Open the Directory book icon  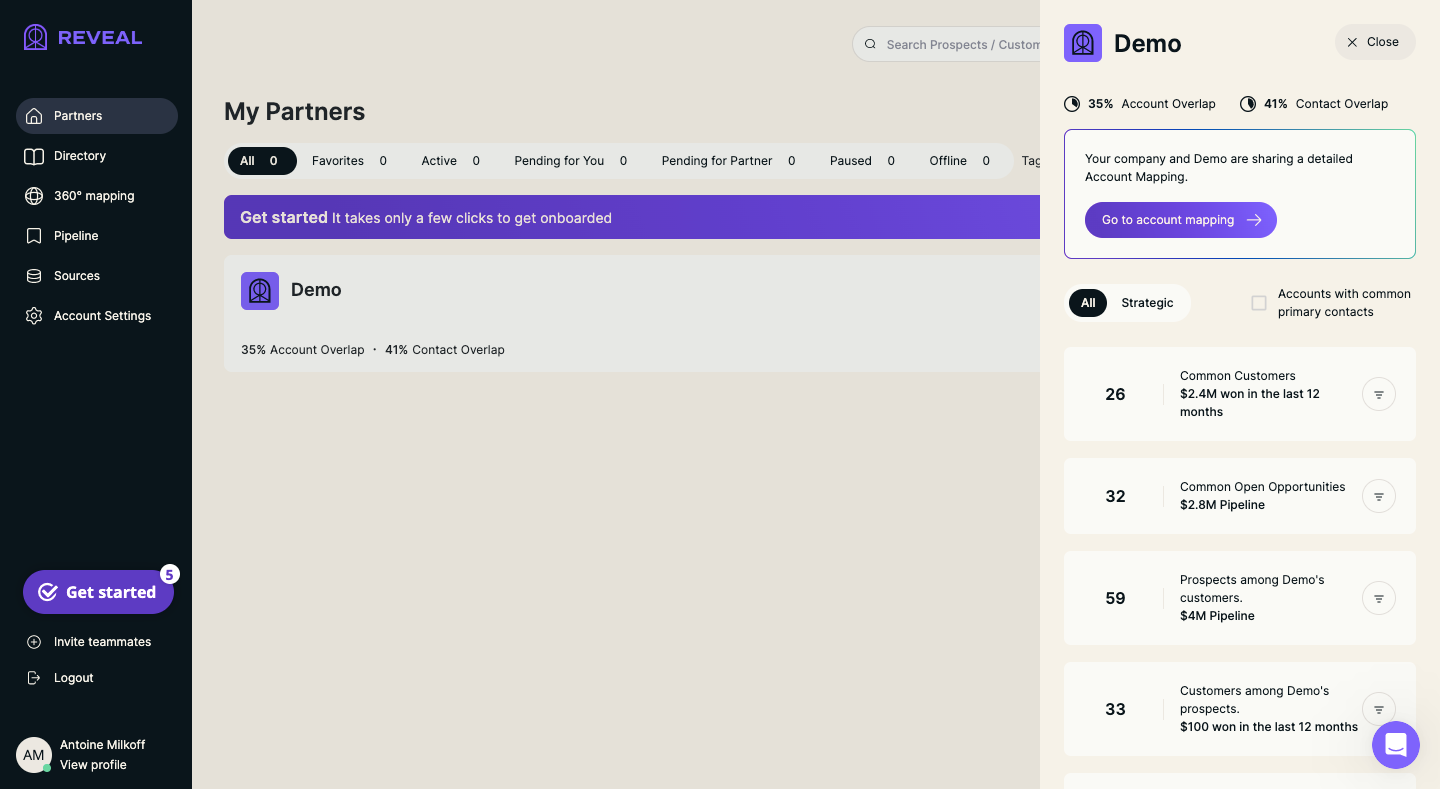click(34, 156)
